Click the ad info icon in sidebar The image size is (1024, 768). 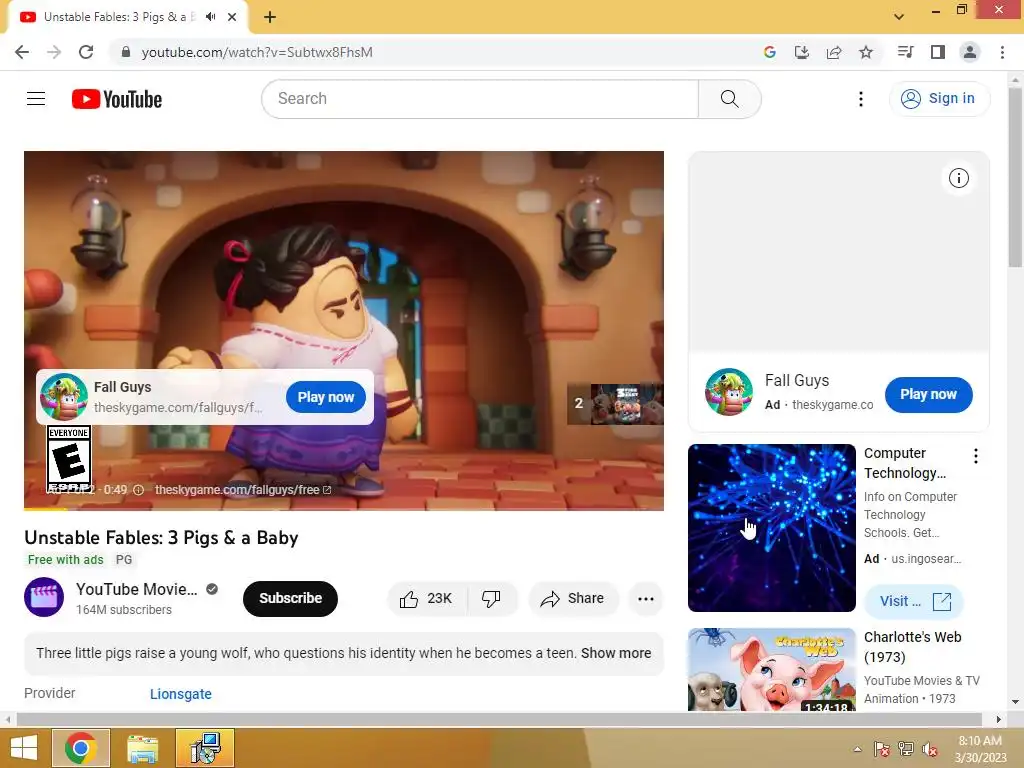point(958,178)
